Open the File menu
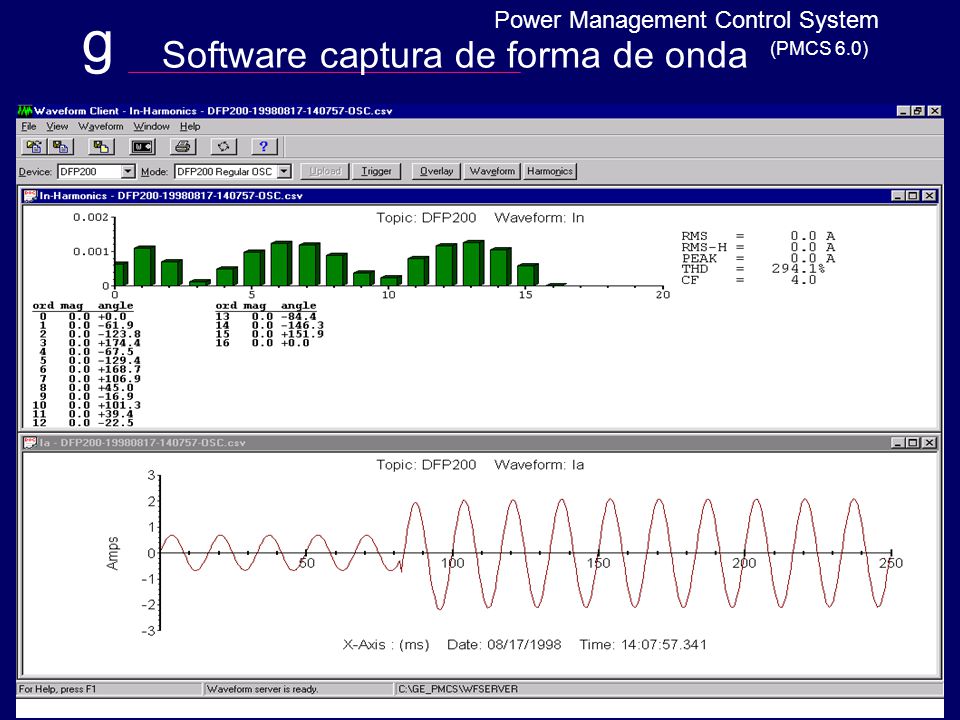Screen dimensions: 960x720 coord(29,127)
